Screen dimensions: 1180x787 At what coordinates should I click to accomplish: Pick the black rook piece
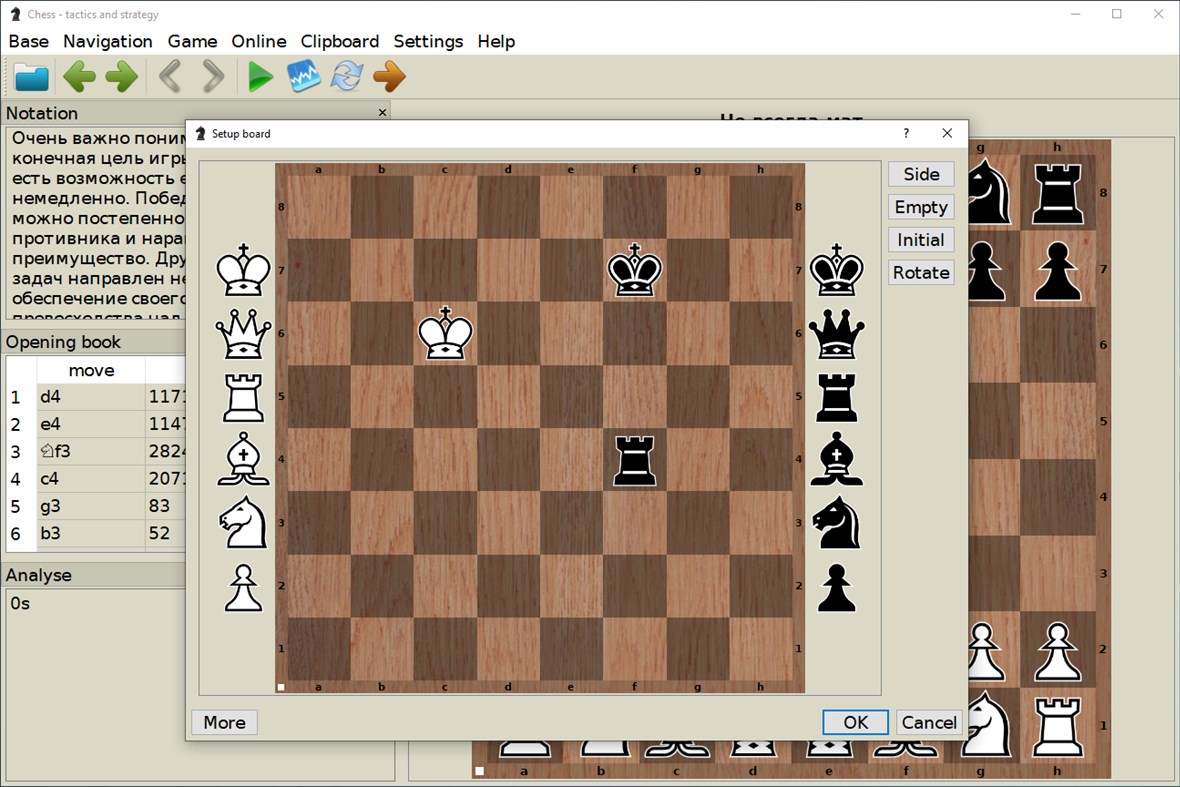pyautogui.click(x=837, y=397)
